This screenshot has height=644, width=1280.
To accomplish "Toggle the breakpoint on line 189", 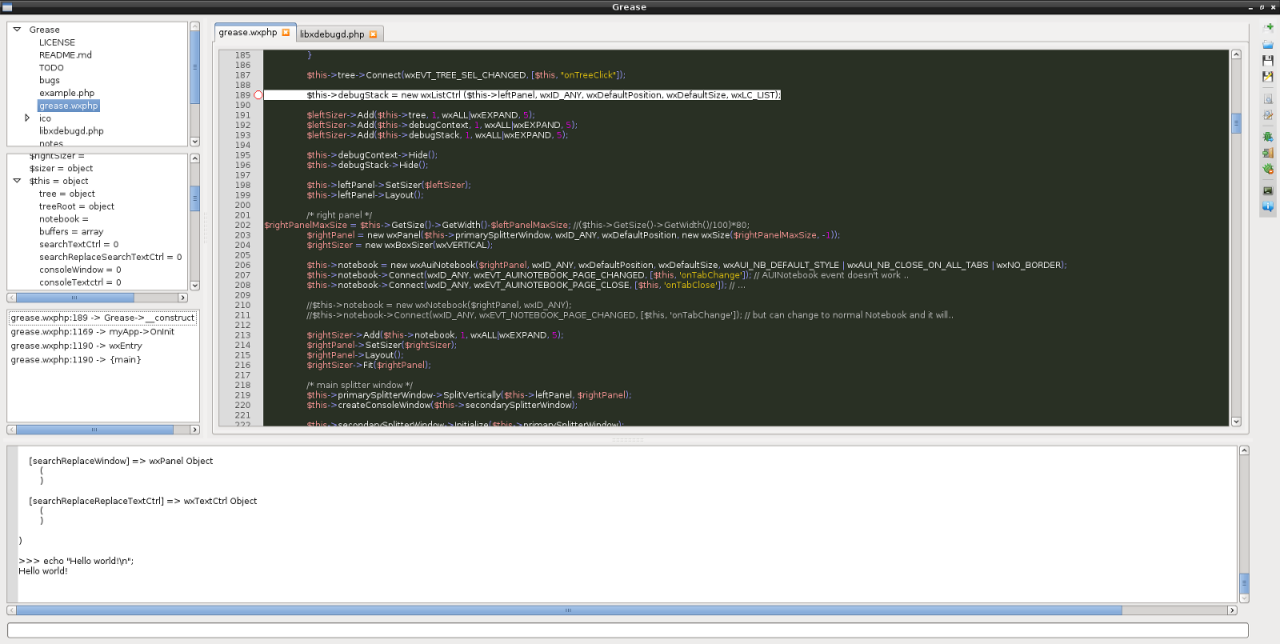I will tap(258, 94).
